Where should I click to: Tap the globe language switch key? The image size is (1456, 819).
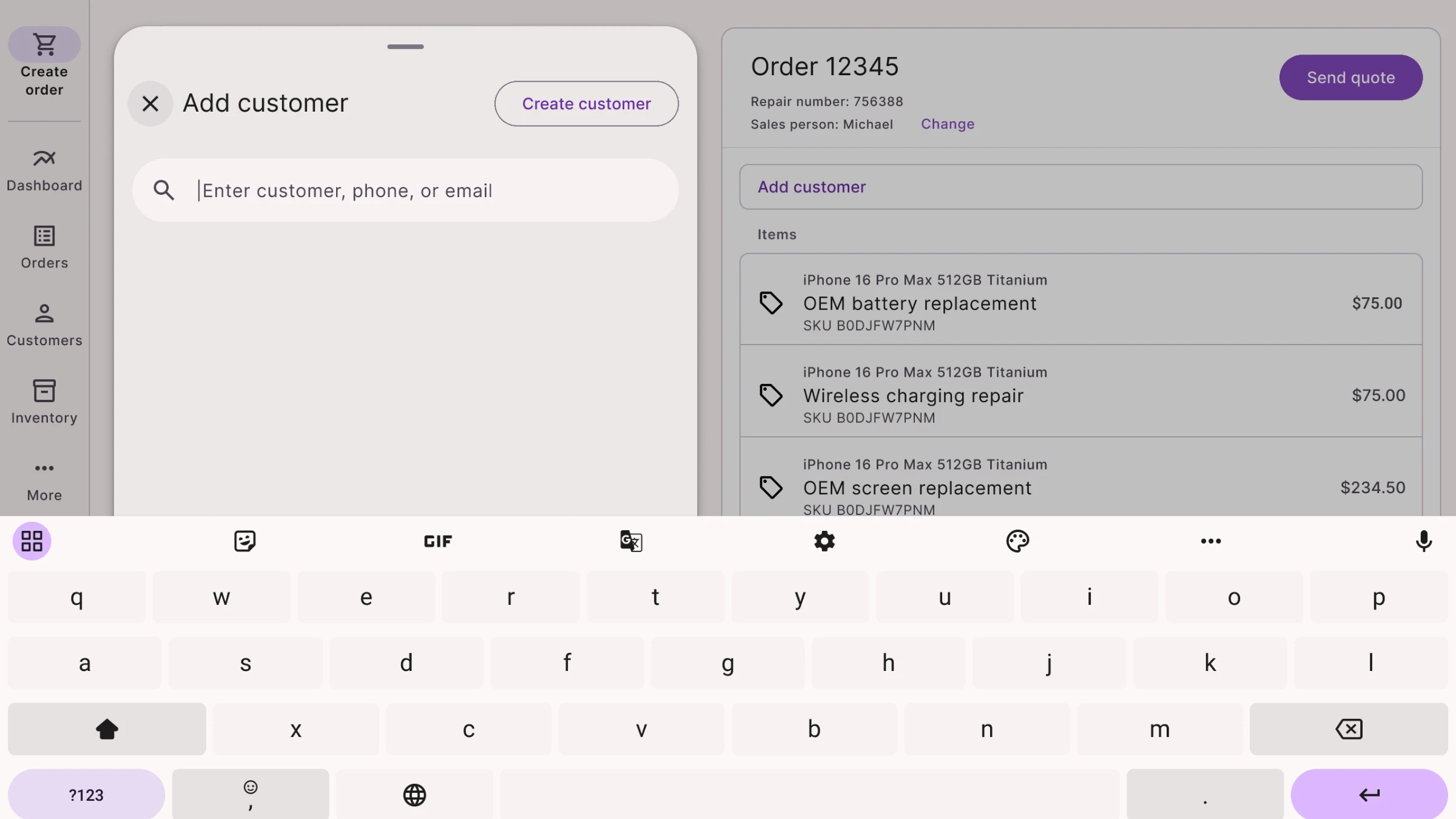coord(414,795)
